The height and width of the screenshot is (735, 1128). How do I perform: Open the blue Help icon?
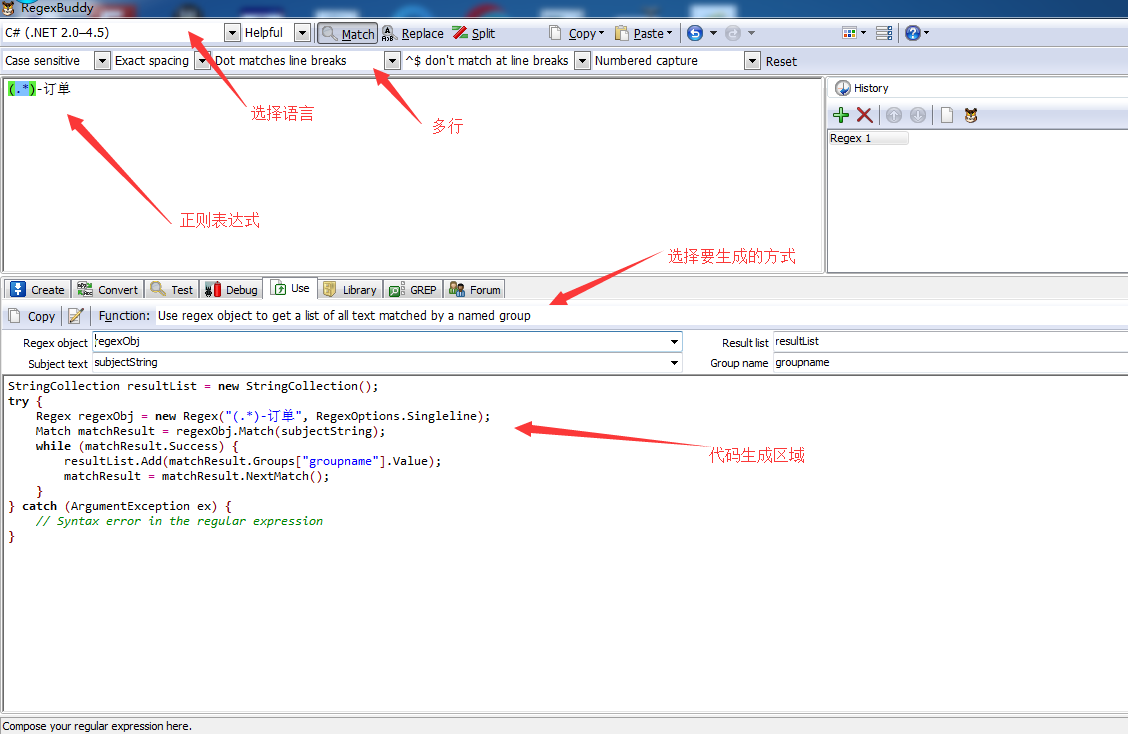click(x=912, y=33)
